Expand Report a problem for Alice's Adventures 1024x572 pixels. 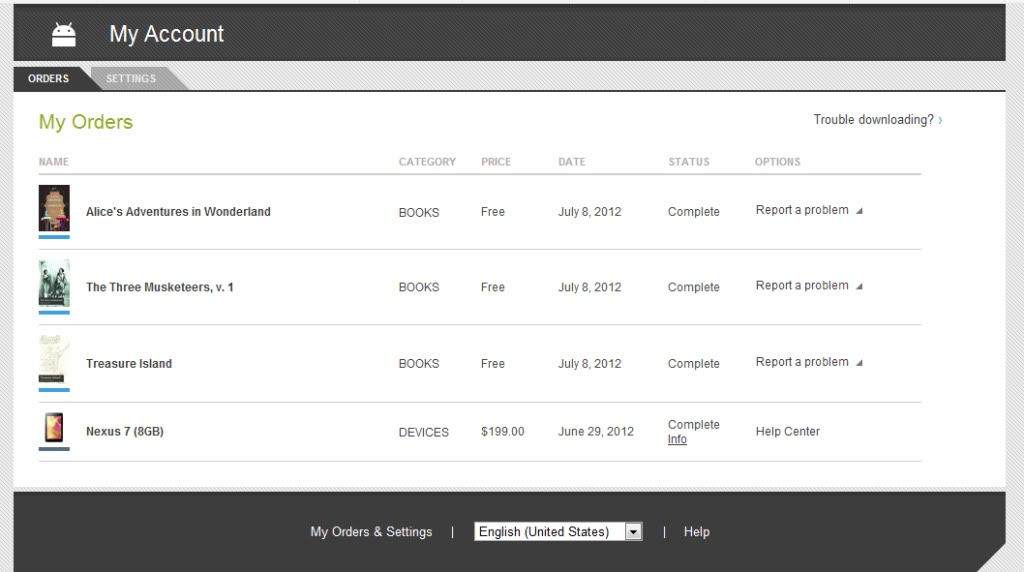pos(808,210)
